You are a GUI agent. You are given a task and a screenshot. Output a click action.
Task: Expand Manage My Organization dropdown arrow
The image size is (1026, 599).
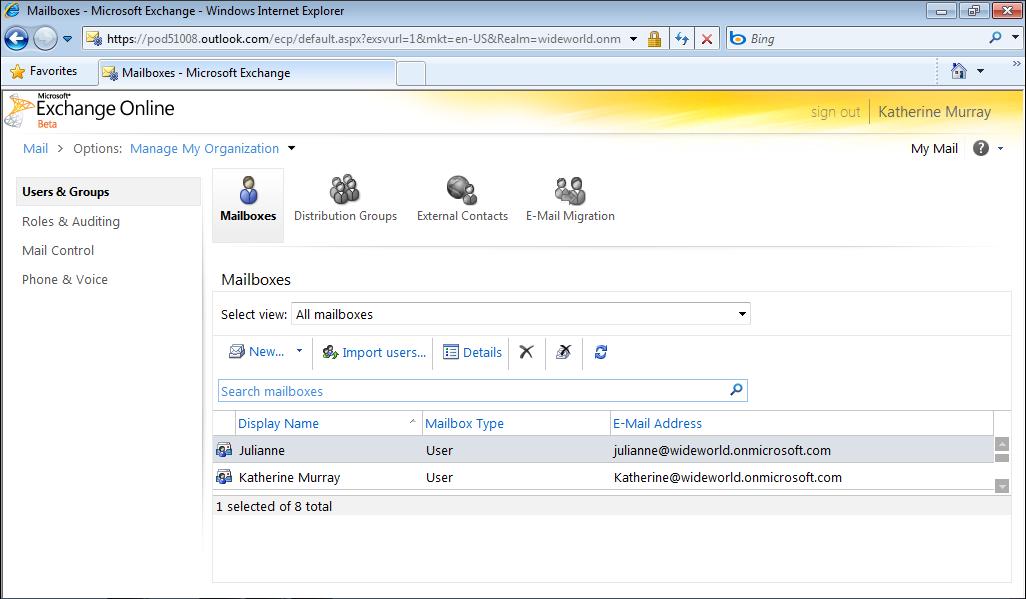tap(292, 148)
